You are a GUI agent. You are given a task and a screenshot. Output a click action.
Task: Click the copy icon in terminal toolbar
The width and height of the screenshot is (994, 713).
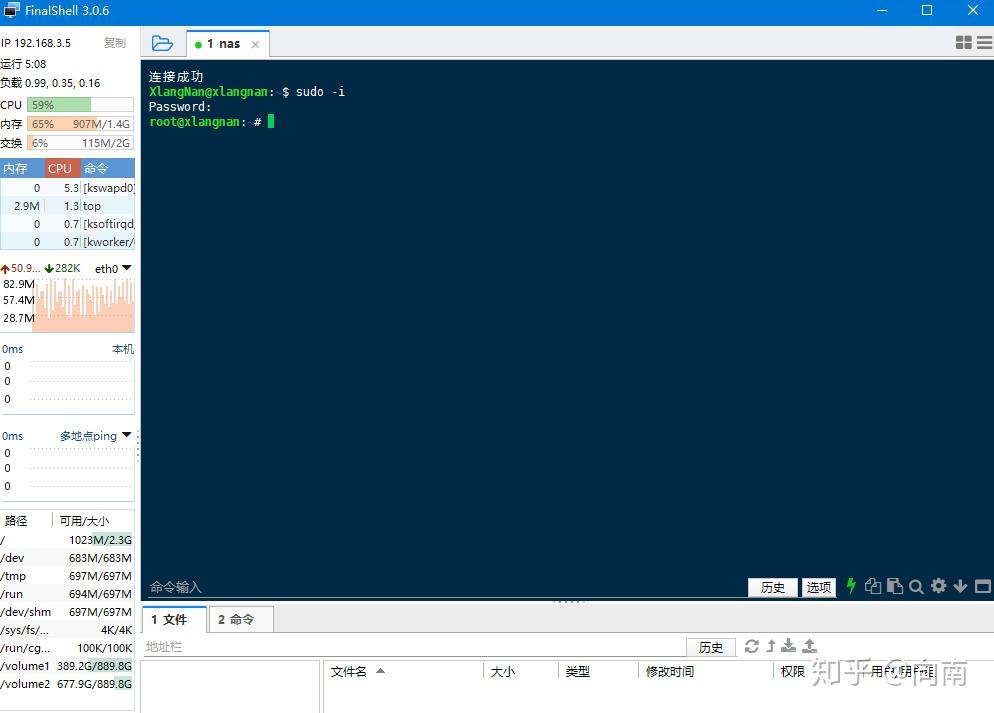tap(872, 587)
